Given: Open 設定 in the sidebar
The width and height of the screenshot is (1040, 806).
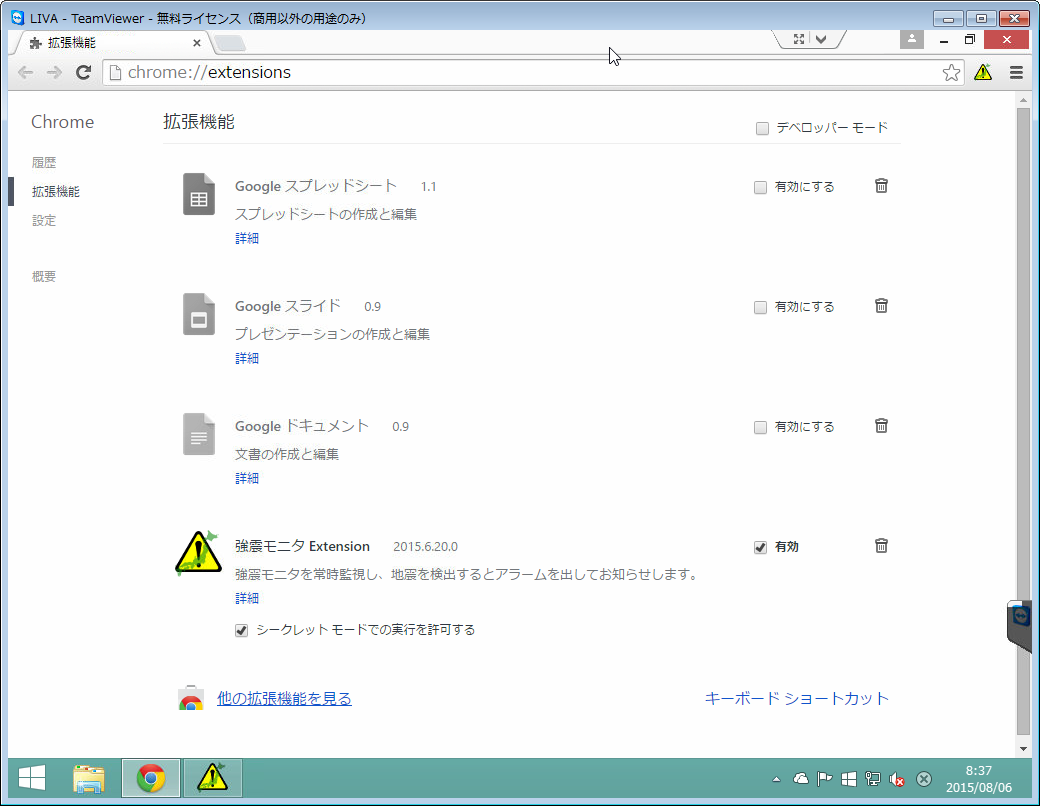Looking at the screenshot, I should 44,221.
